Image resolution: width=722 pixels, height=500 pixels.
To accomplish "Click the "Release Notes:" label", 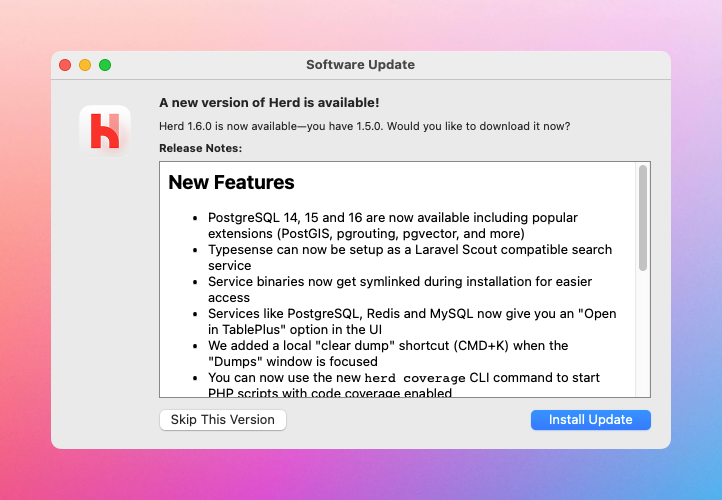I will point(200,148).
